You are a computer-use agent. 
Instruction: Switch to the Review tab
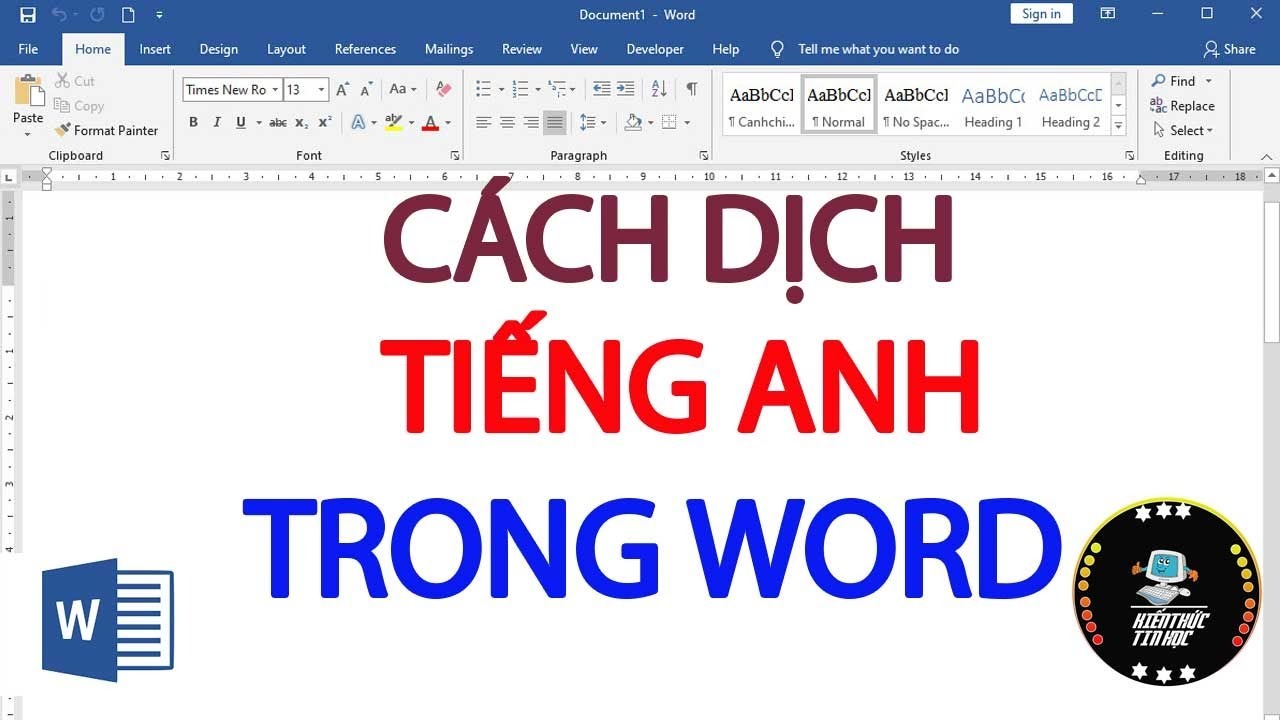(522, 49)
